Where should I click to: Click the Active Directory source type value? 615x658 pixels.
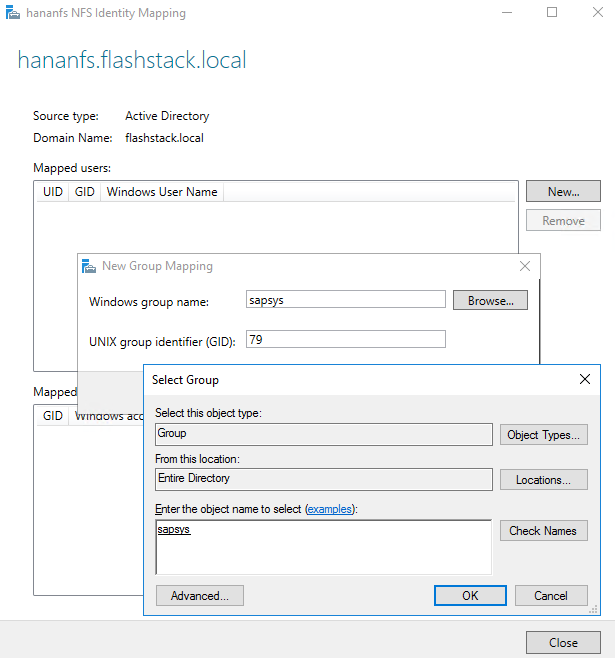click(167, 116)
